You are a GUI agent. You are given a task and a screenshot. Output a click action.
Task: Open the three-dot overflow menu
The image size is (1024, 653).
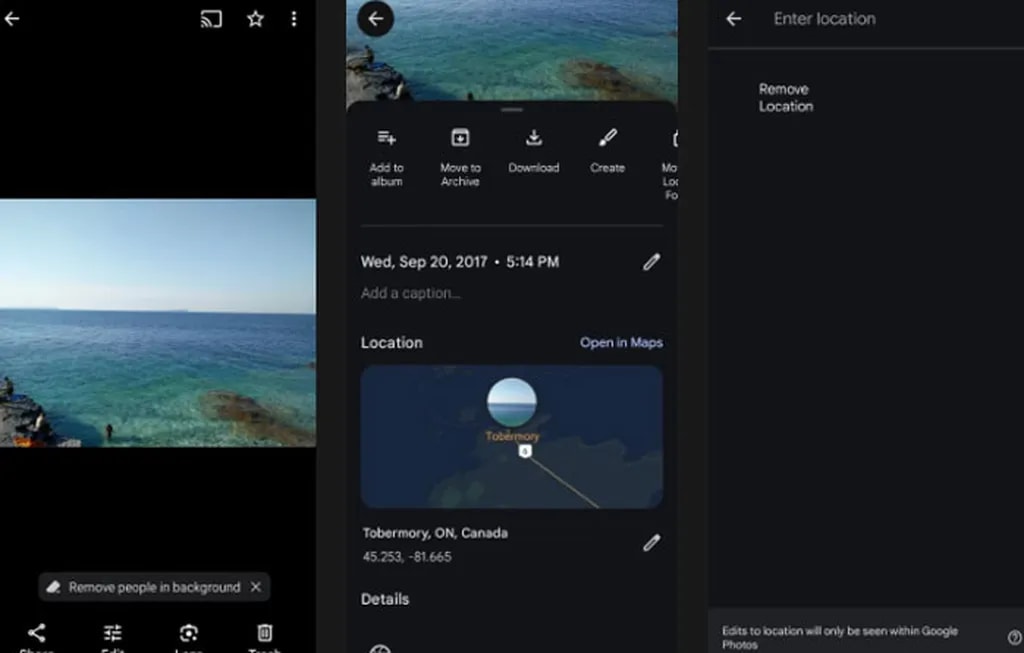(293, 18)
